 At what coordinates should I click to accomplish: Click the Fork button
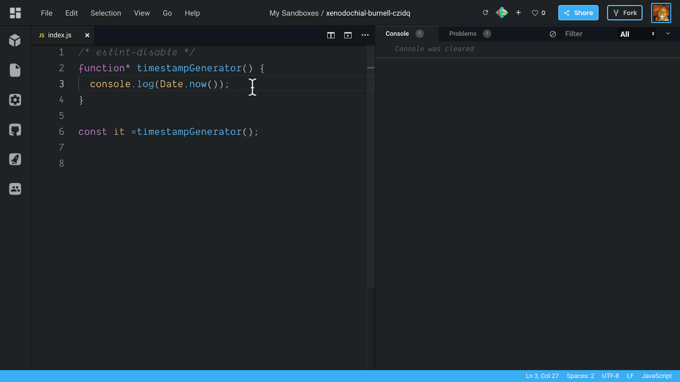624,13
